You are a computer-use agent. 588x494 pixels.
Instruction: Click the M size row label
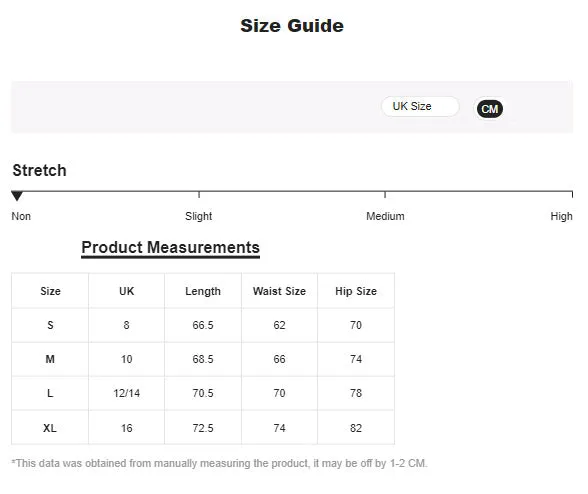pos(50,359)
